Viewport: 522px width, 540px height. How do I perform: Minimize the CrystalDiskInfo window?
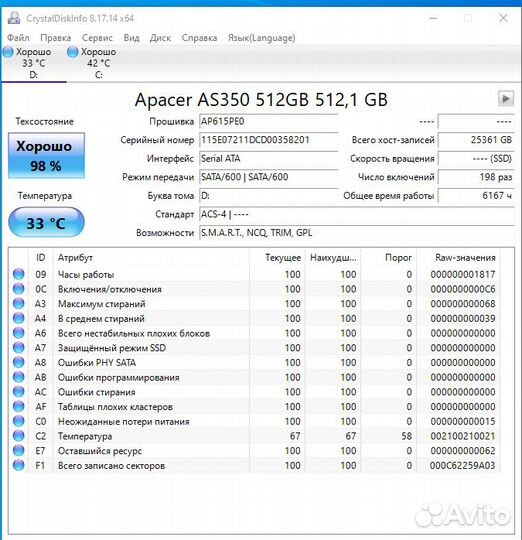tap(433, 18)
